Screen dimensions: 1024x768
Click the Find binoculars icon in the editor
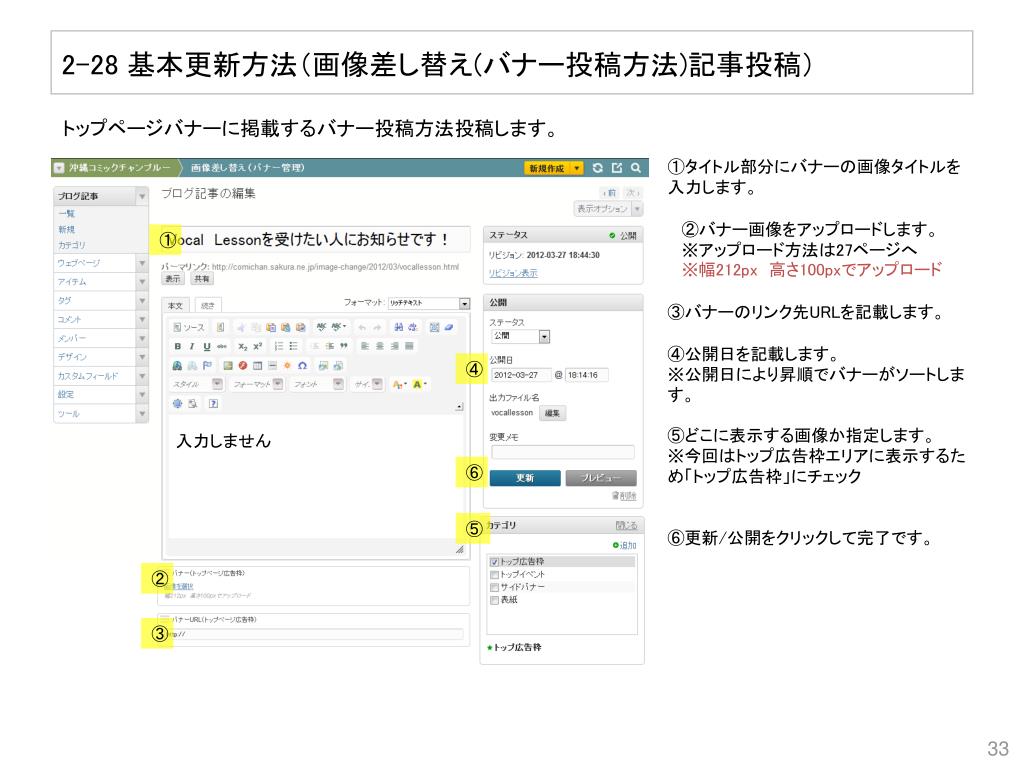pyautogui.click(x=398, y=327)
